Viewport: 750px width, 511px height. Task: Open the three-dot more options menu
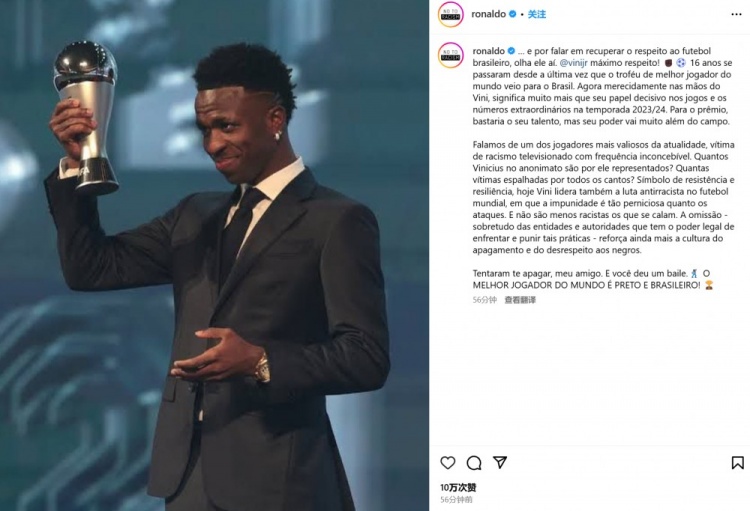click(736, 14)
